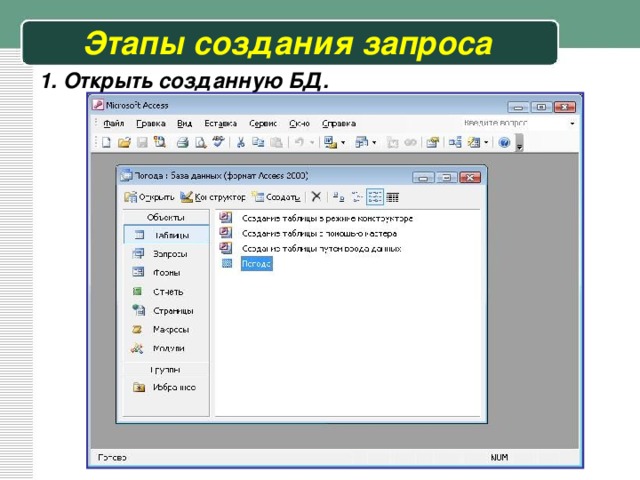Viewport: 640px width, 480px height.
Task: Select the Погода table entry
Action: (x=256, y=264)
